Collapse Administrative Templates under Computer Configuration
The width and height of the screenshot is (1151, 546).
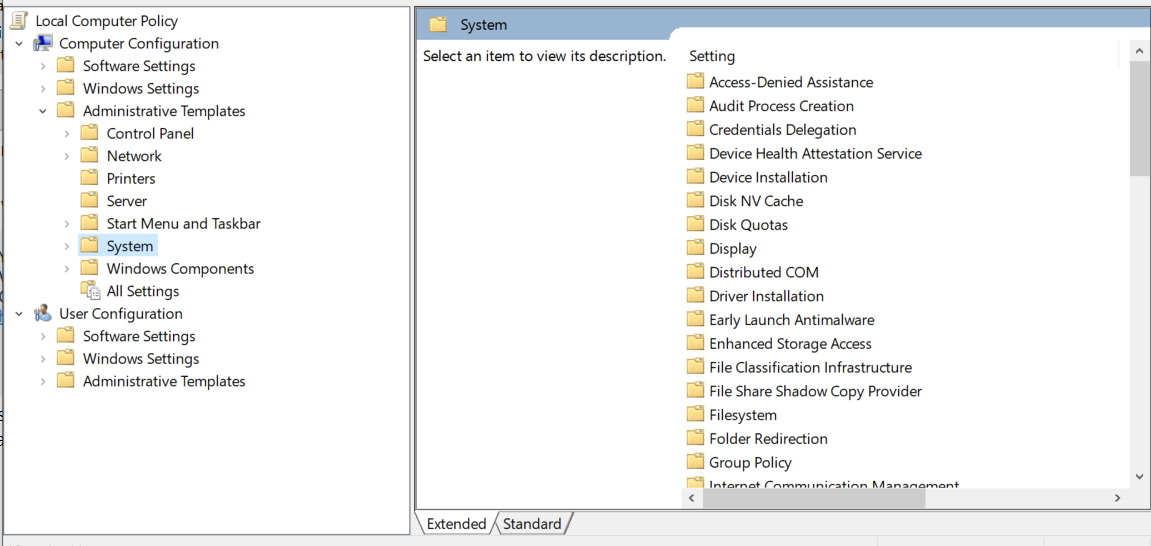tap(43, 112)
